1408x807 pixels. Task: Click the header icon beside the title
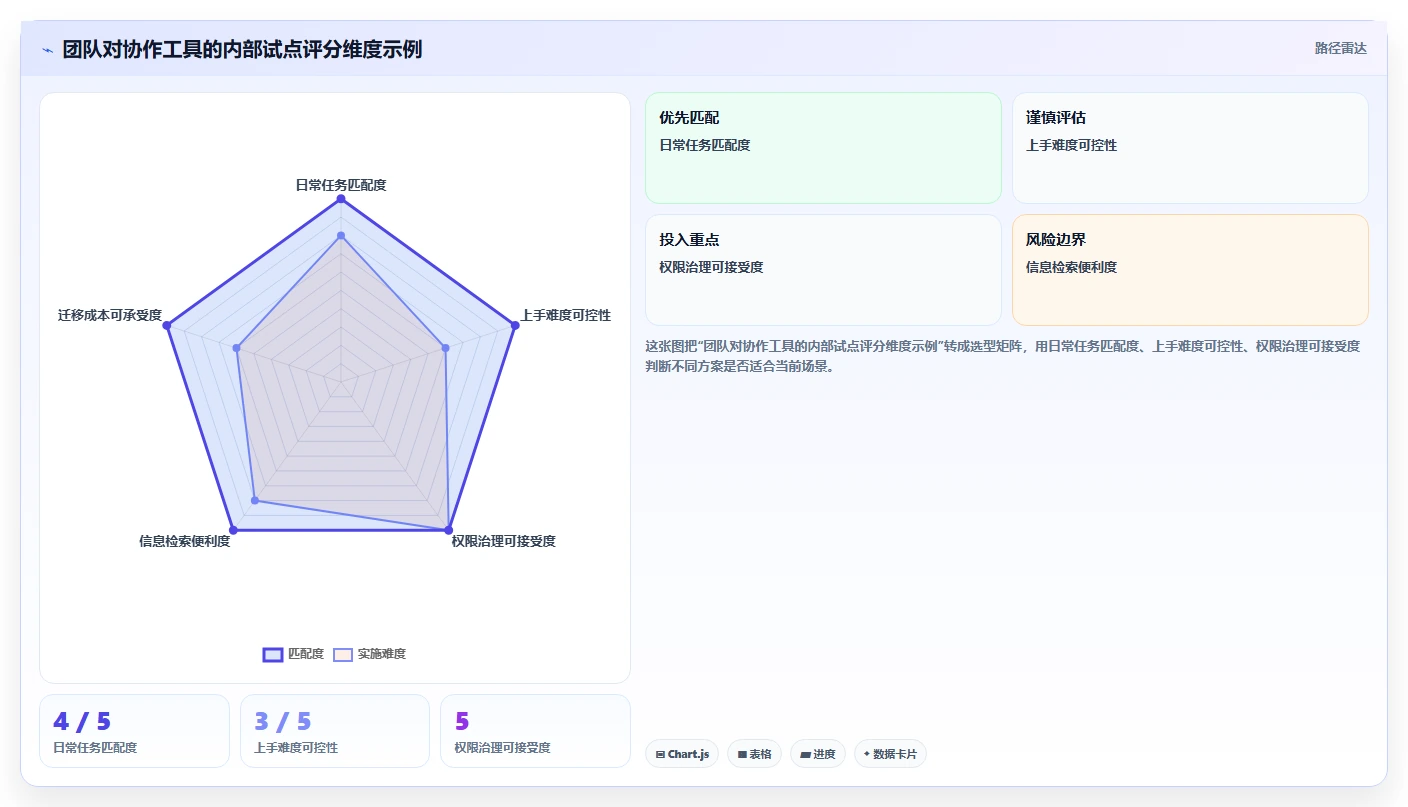click(x=47, y=49)
